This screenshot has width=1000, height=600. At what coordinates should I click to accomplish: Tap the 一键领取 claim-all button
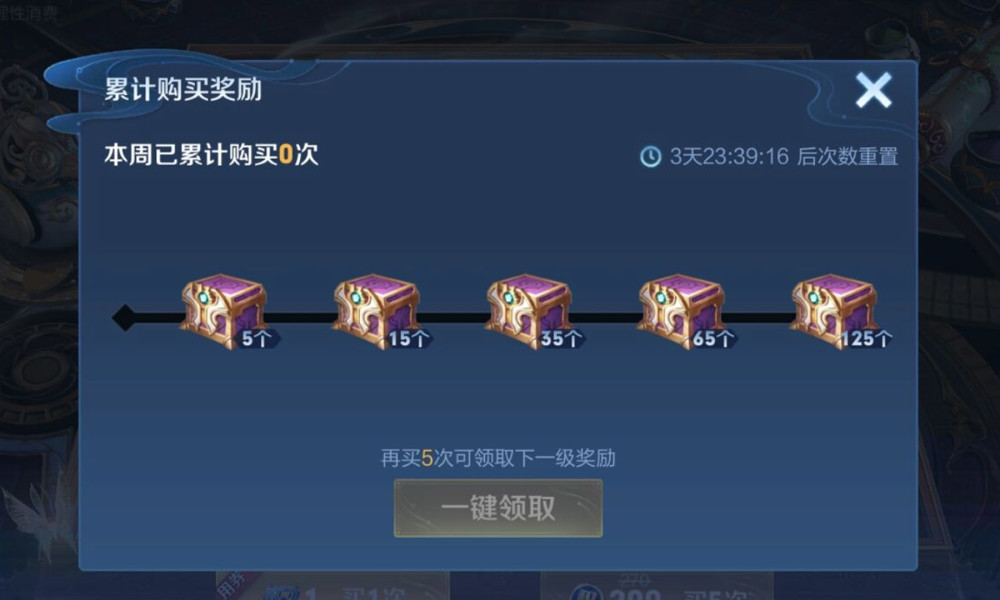[498, 508]
